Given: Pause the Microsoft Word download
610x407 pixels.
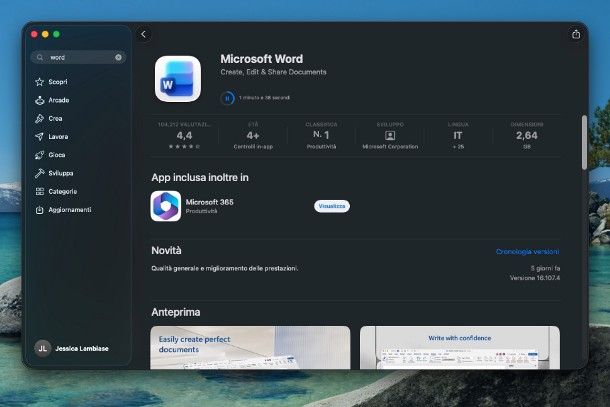Looking at the screenshot, I should (x=227, y=98).
